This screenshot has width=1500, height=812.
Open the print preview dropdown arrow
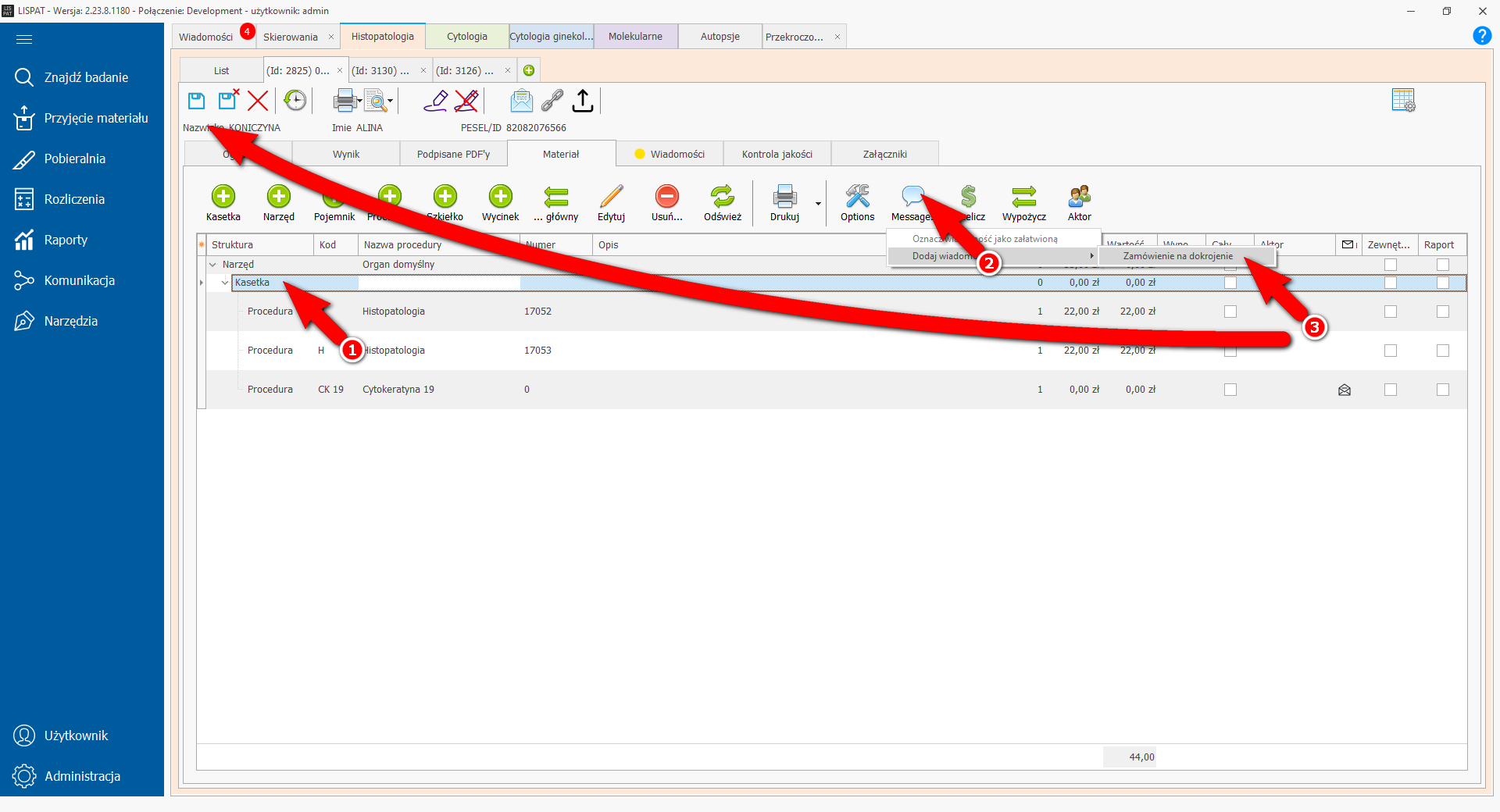point(390,101)
